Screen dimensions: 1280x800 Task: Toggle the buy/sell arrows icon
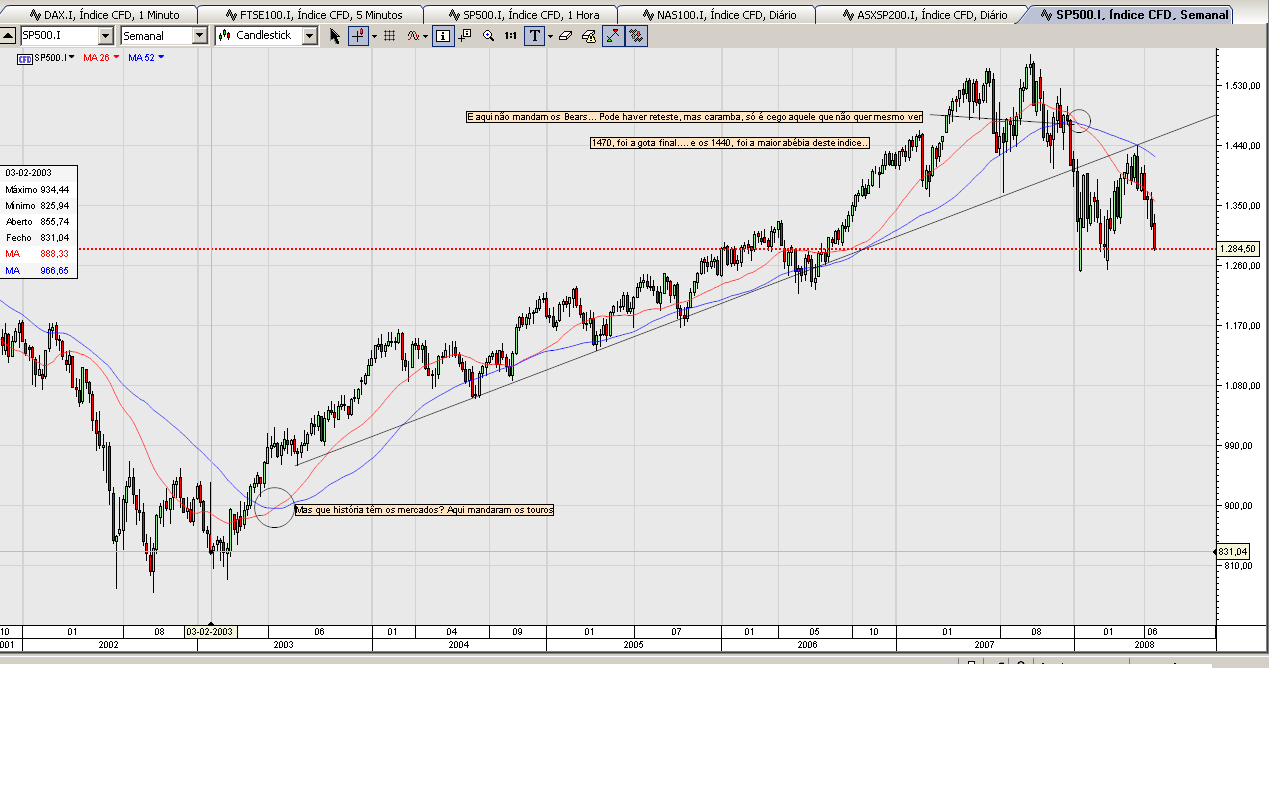click(636, 35)
